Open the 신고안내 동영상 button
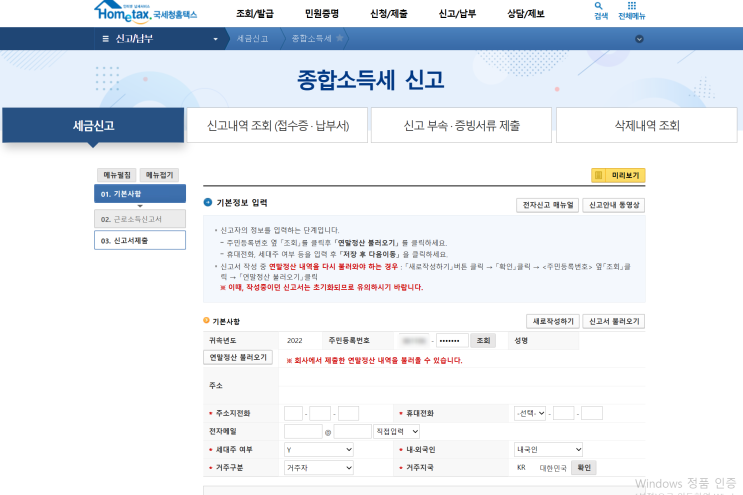743x495 pixels. (x=614, y=205)
